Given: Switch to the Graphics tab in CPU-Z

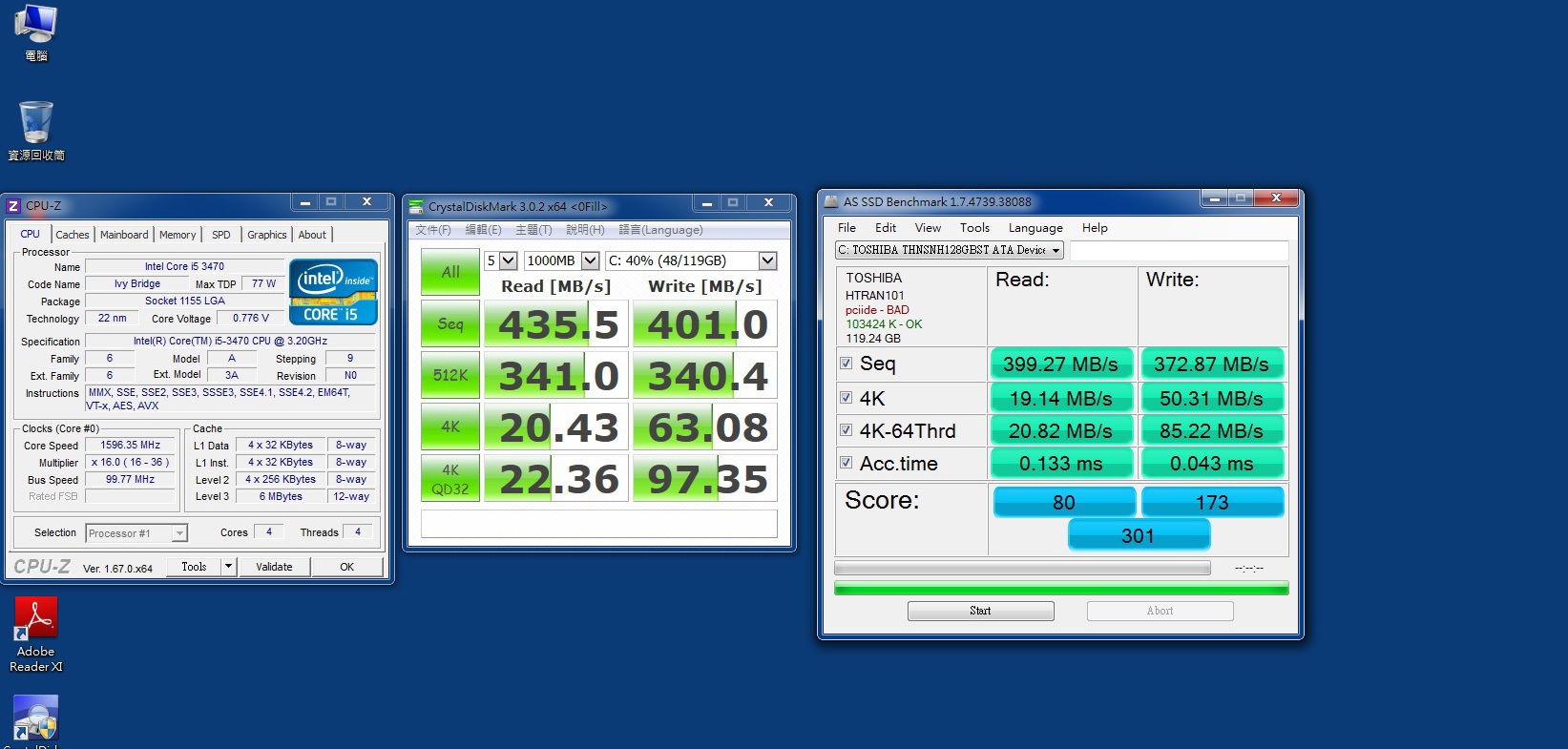Looking at the screenshot, I should [267, 235].
